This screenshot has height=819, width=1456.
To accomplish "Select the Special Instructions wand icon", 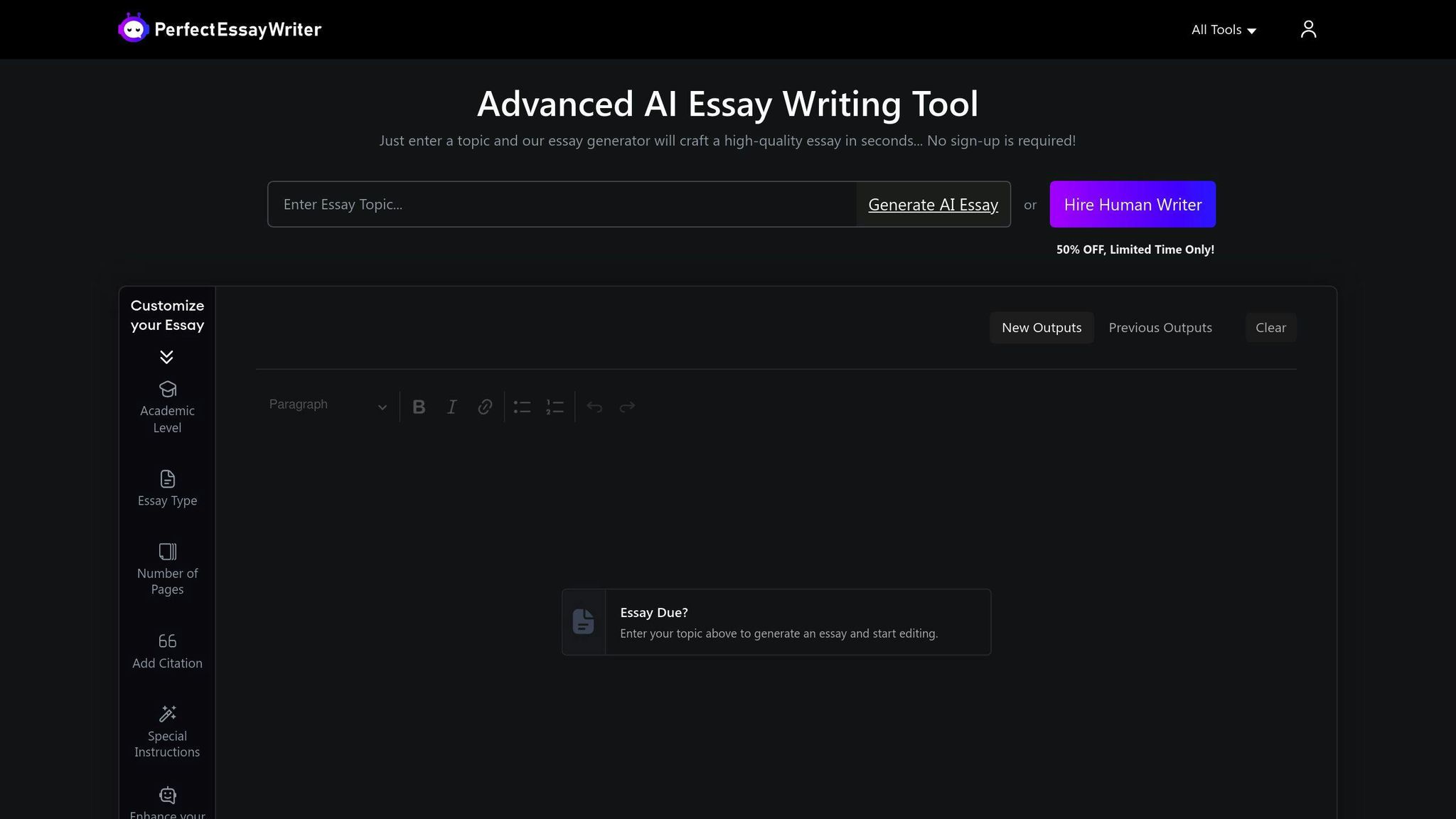I will coord(167,714).
